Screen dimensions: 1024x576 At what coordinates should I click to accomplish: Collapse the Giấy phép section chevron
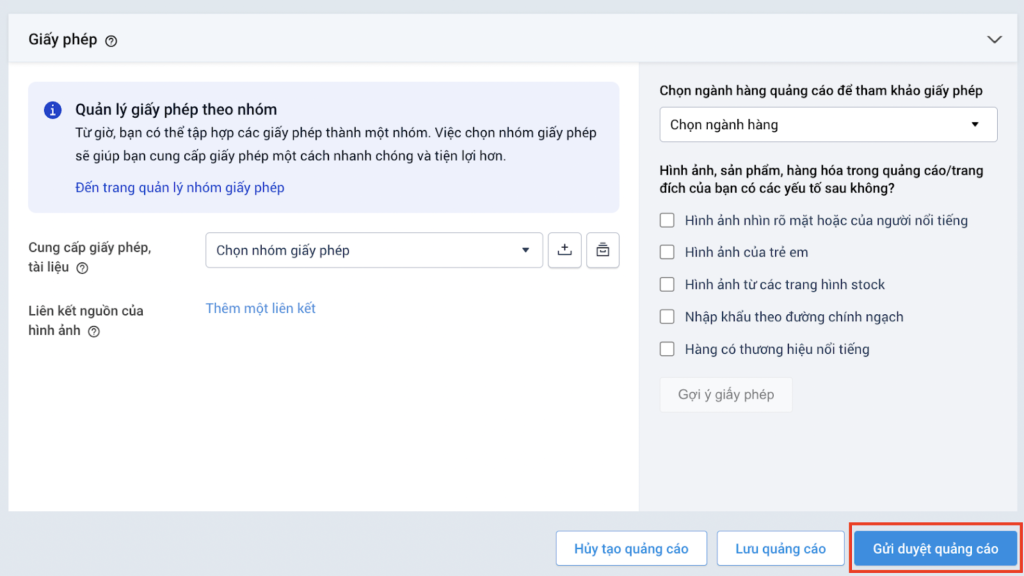point(994,40)
